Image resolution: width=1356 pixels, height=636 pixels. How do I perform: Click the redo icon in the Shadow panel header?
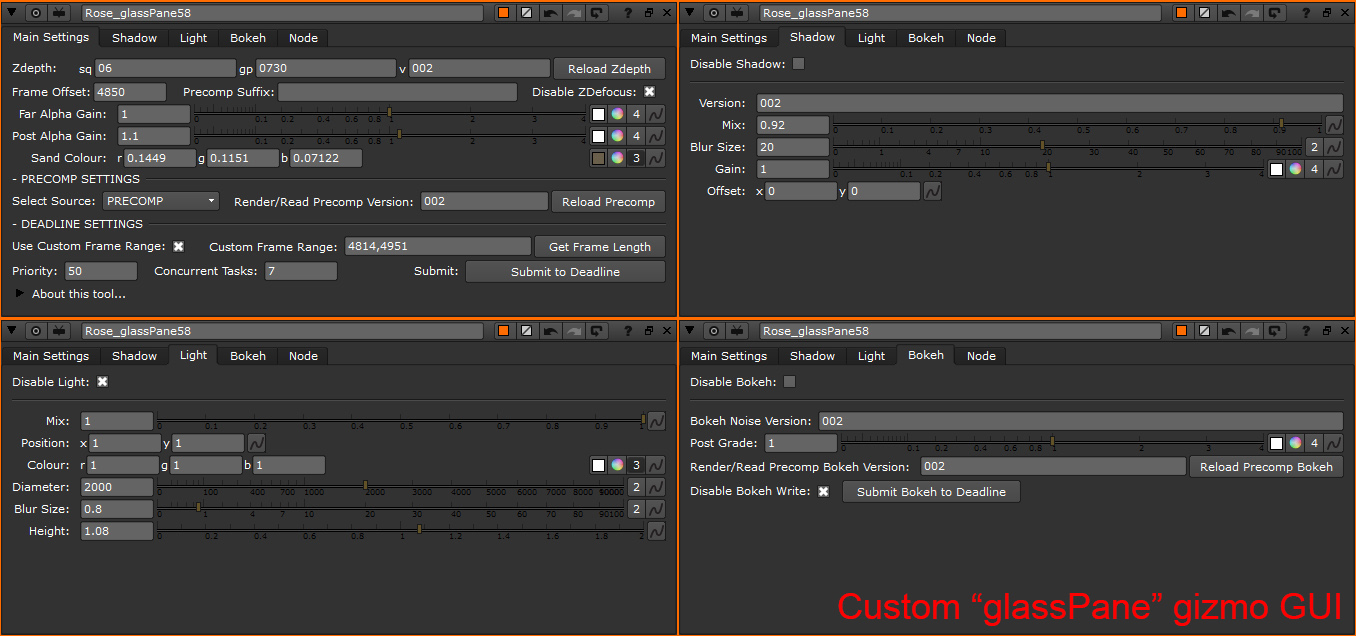pos(1252,13)
